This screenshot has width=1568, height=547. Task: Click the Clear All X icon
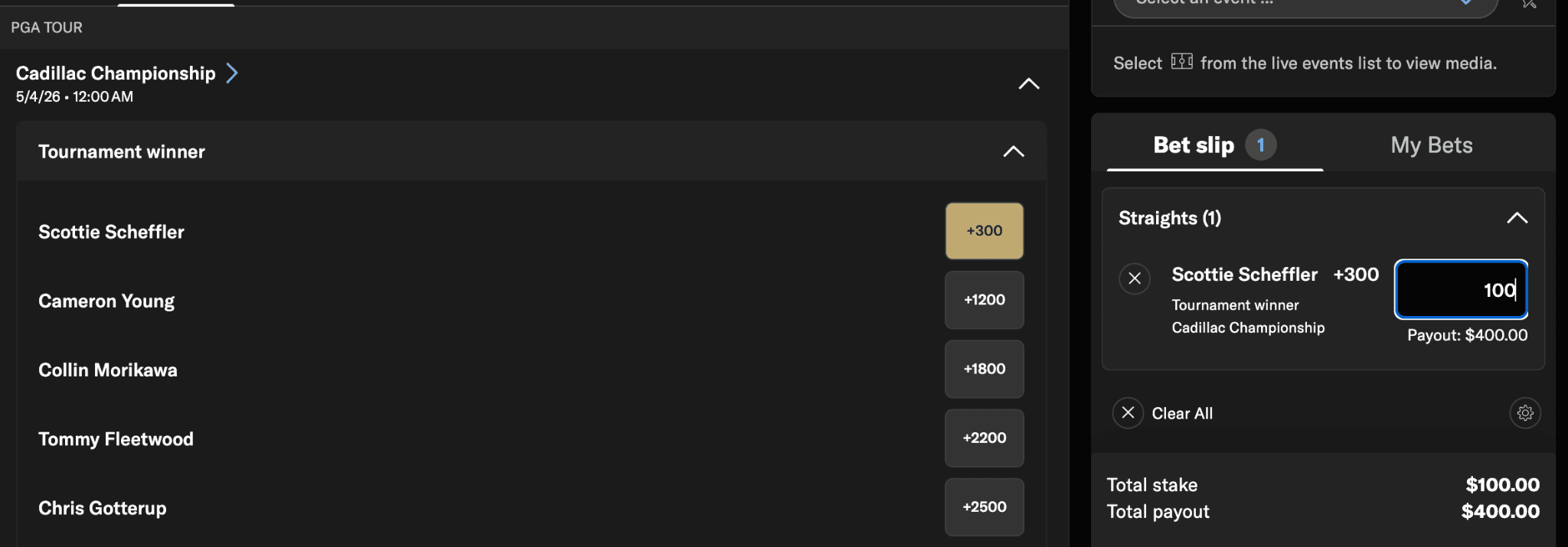[1128, 413]
